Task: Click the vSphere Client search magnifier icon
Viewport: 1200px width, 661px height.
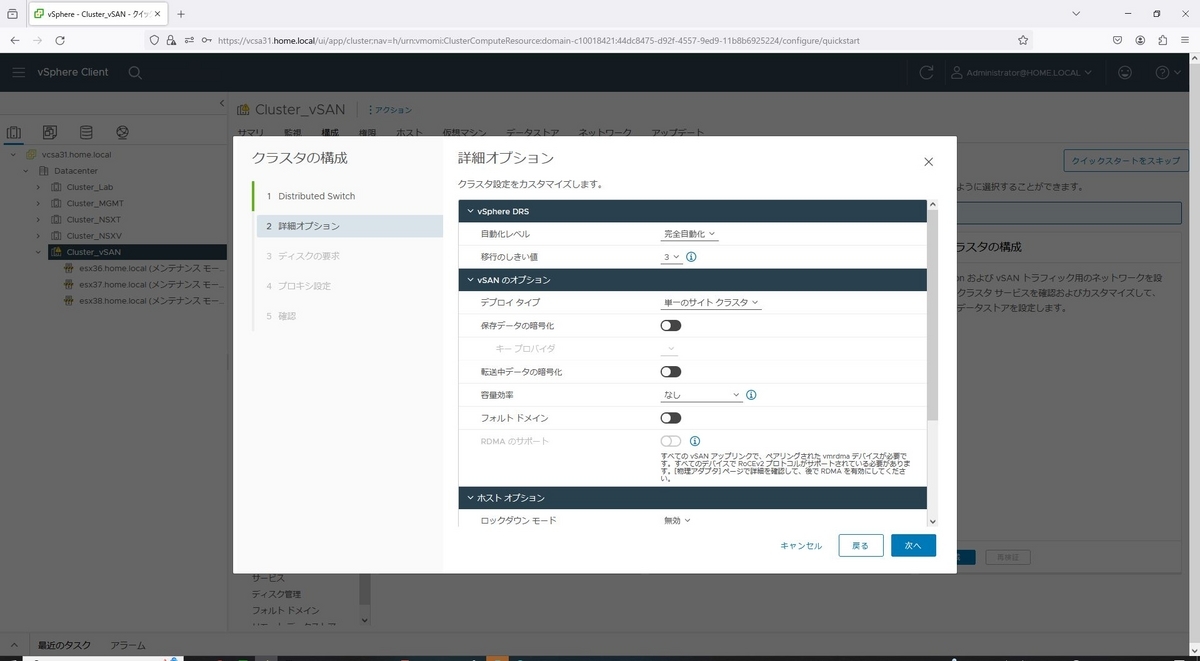Action: click(135, 72)
